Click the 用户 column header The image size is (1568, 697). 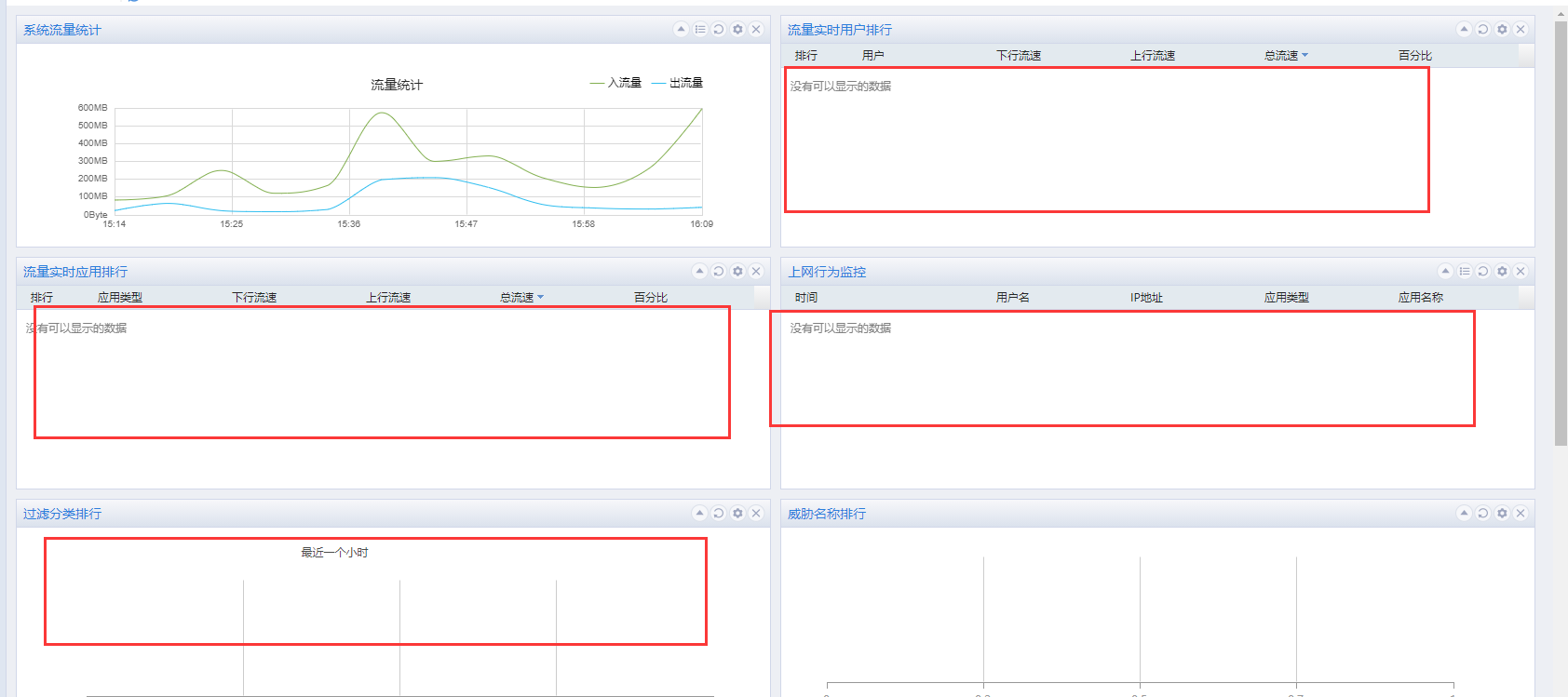[873, 56]
